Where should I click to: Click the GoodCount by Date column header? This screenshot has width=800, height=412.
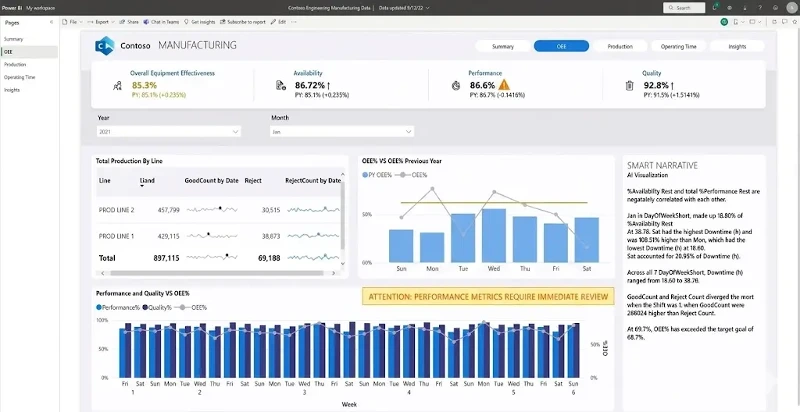[x=211, y=181]
